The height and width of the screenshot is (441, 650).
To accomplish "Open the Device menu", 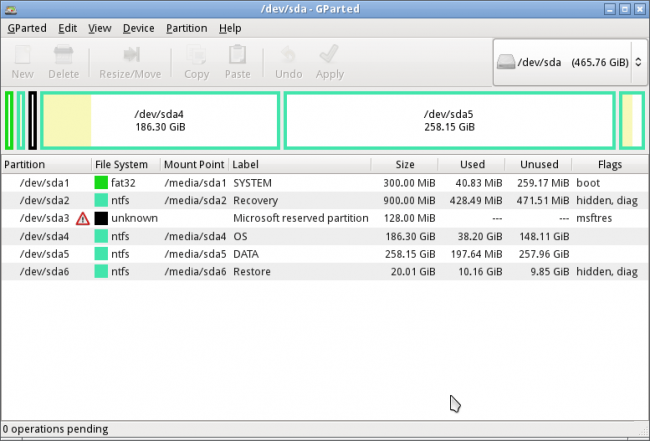I will click(138, 28).
